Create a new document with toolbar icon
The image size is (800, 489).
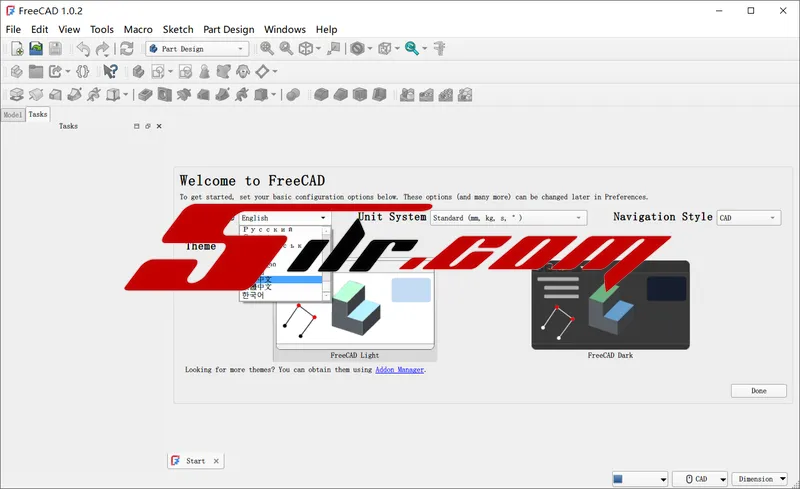(x=17, y=48)
